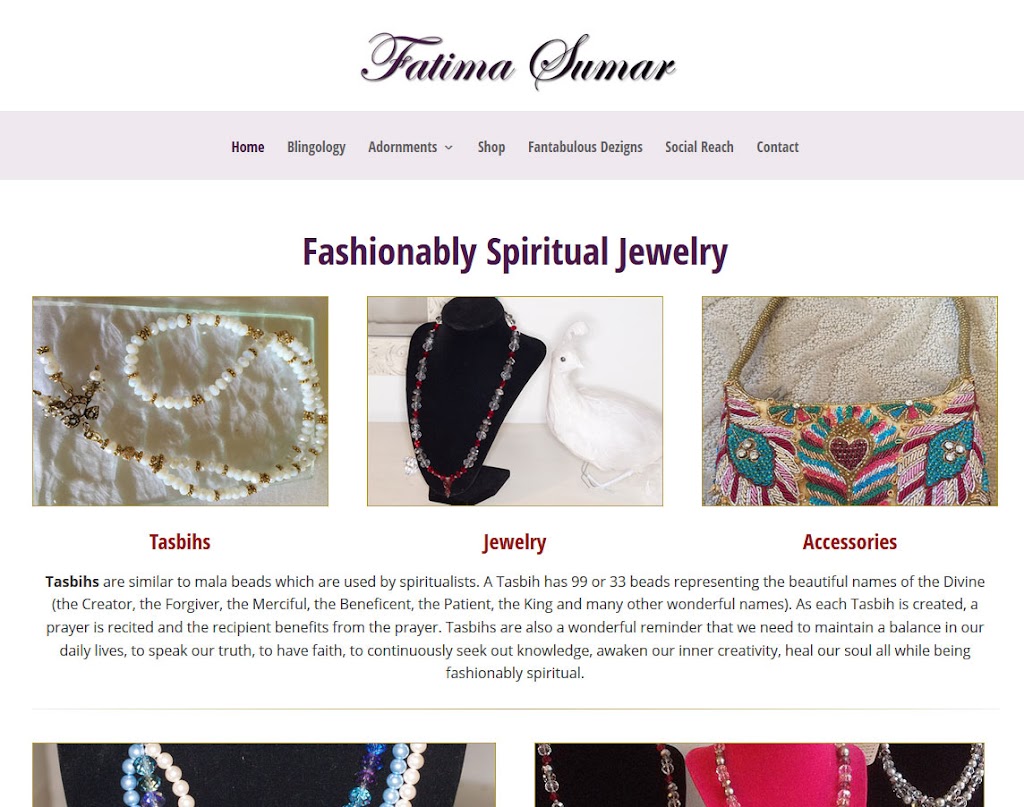1024x807 pixels.
Task: Open the Contact page
Action: [777, 147]
